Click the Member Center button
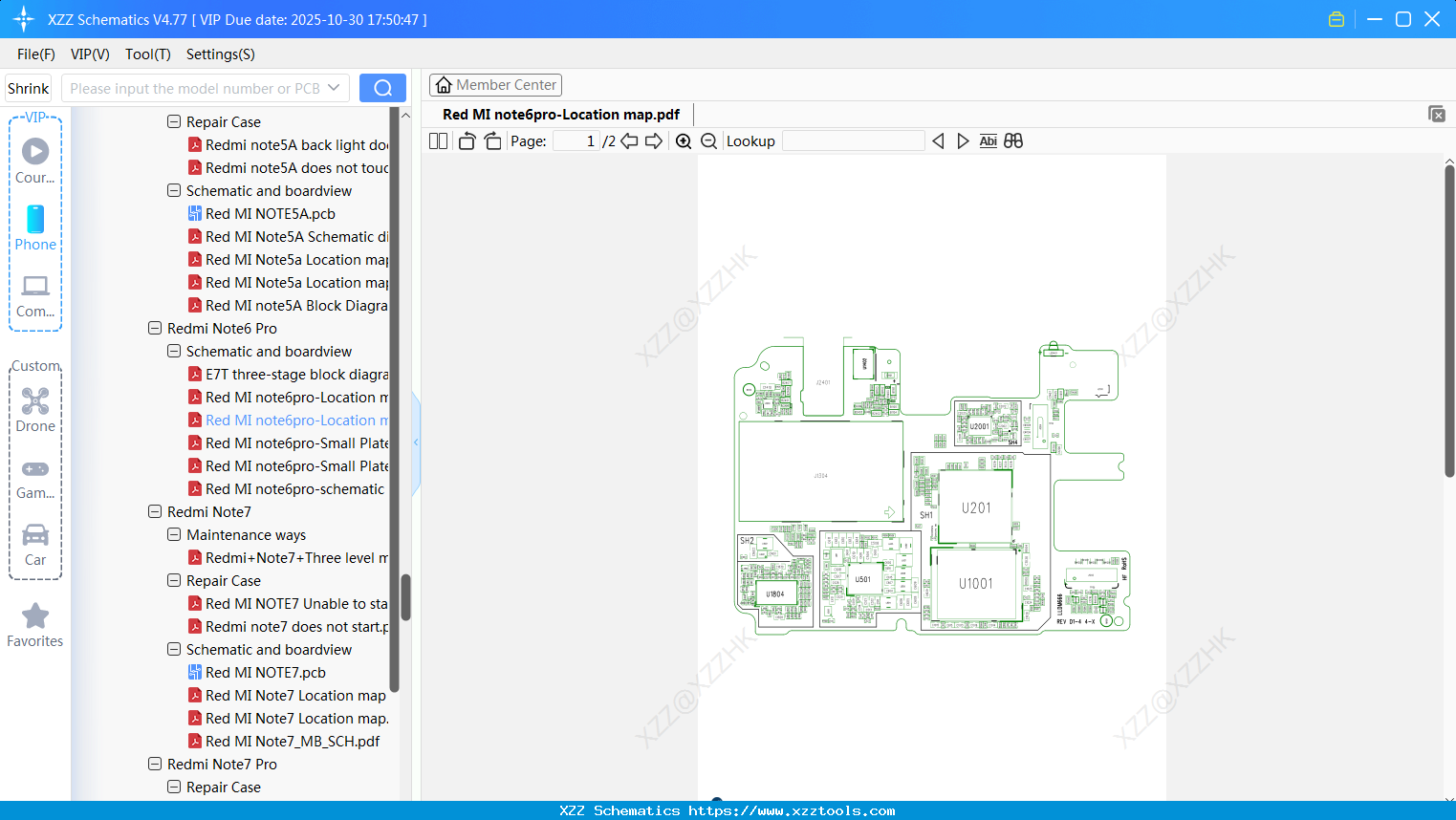This screenshot has width=1456, height=820. pos(495,85)
